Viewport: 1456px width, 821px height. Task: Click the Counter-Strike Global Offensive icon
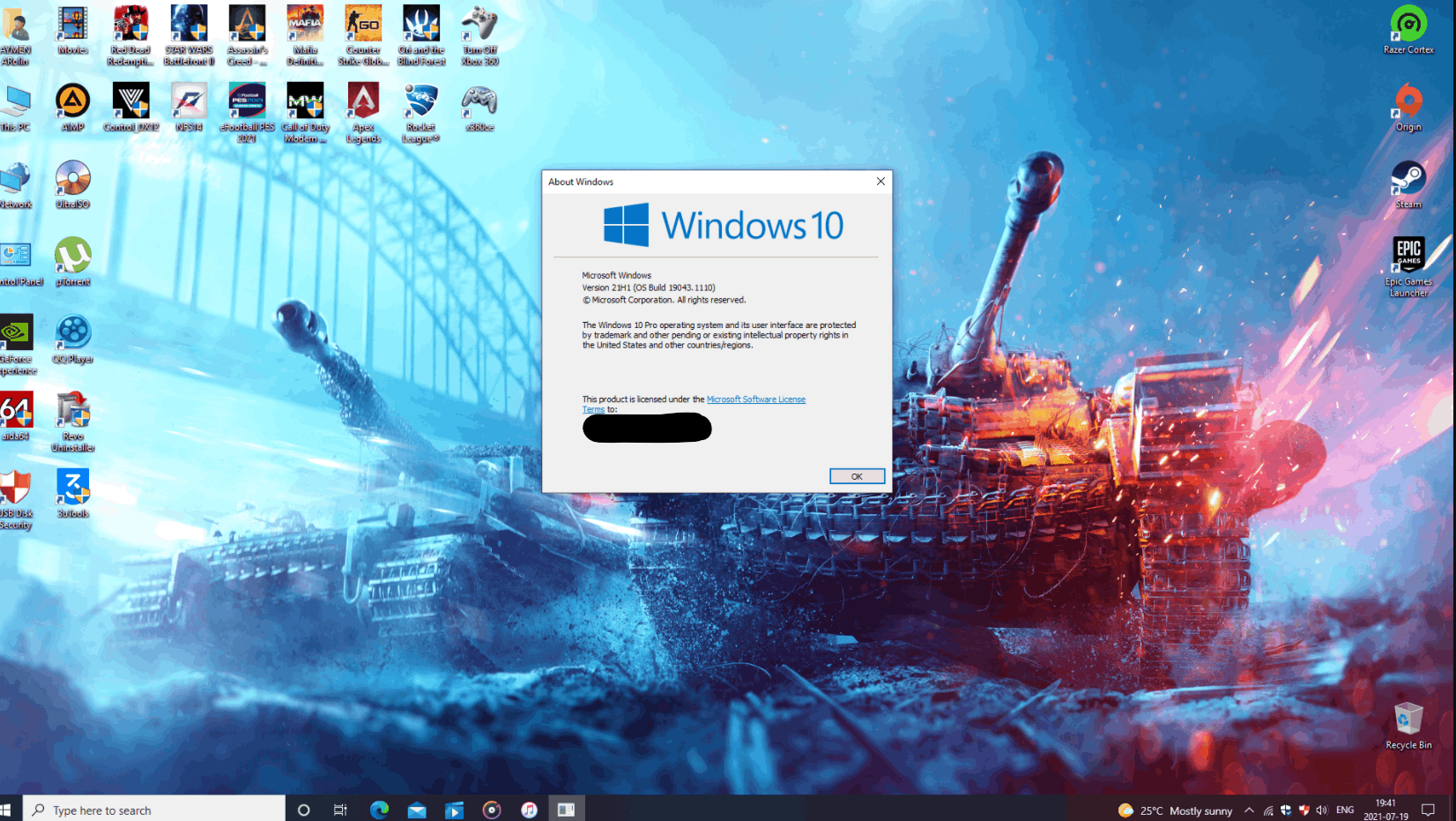[x=363, y=35]
